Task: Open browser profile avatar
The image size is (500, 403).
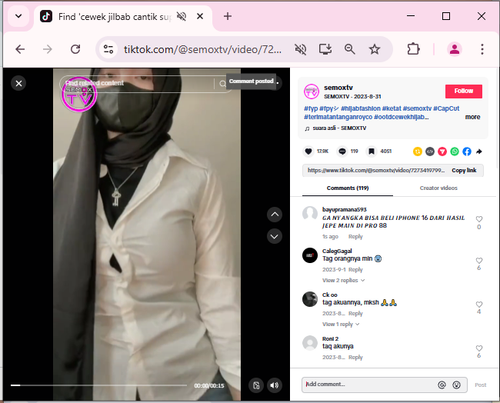Action: [x=455, y=49]
